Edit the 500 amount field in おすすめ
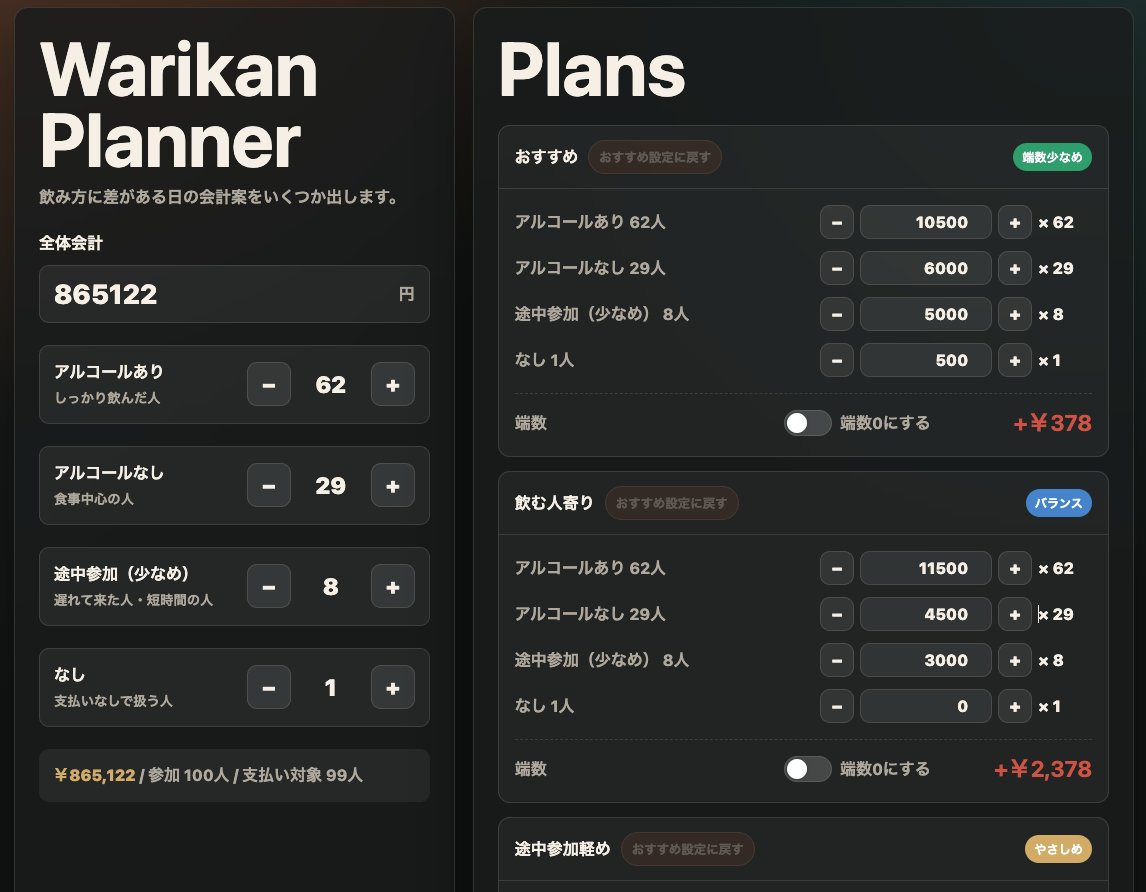This screenshot has width=1146, height=892. pyautogui.click(x=926, y=360)
